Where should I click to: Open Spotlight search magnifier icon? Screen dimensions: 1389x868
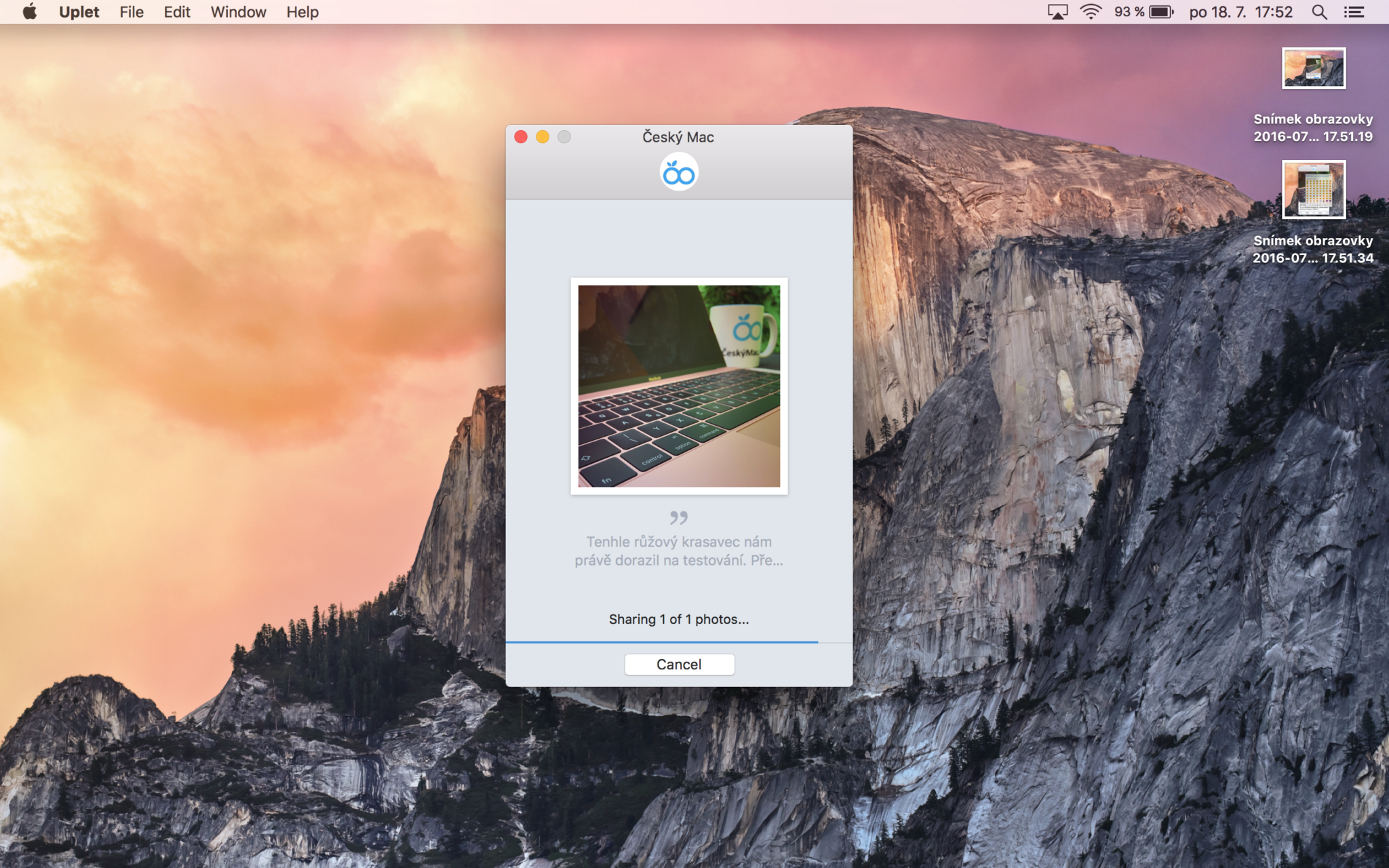pyautogui.click(x=1319, y=12)
